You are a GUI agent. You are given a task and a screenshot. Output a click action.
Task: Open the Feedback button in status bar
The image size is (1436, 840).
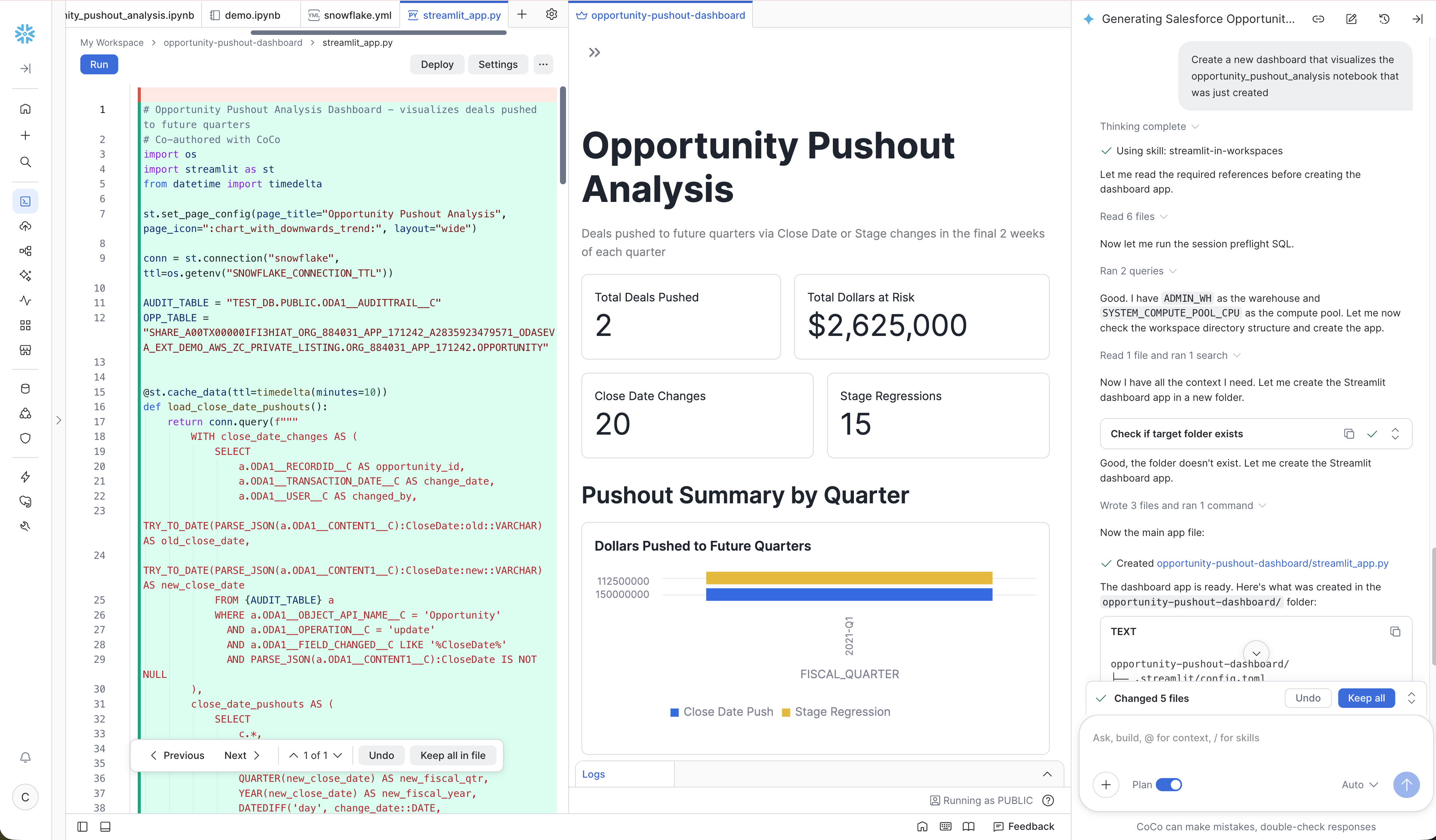coord(1024,826)
